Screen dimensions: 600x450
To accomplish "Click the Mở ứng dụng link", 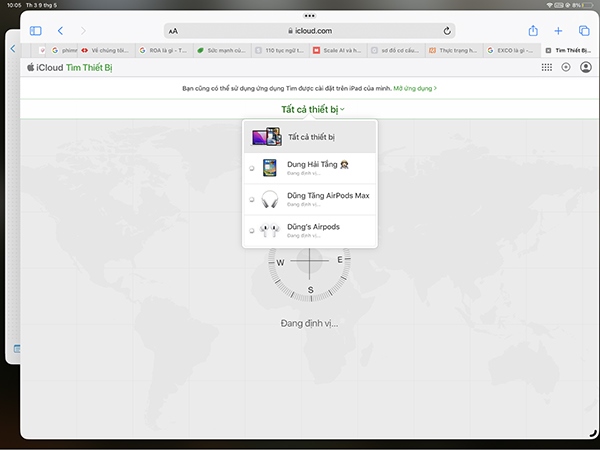I will (x=414, y=88).
